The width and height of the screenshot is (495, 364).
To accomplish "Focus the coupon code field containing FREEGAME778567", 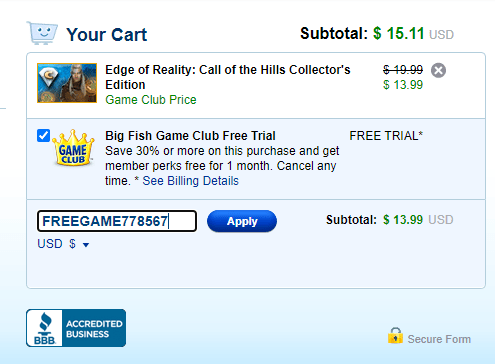I will click(x=117, y=221).
